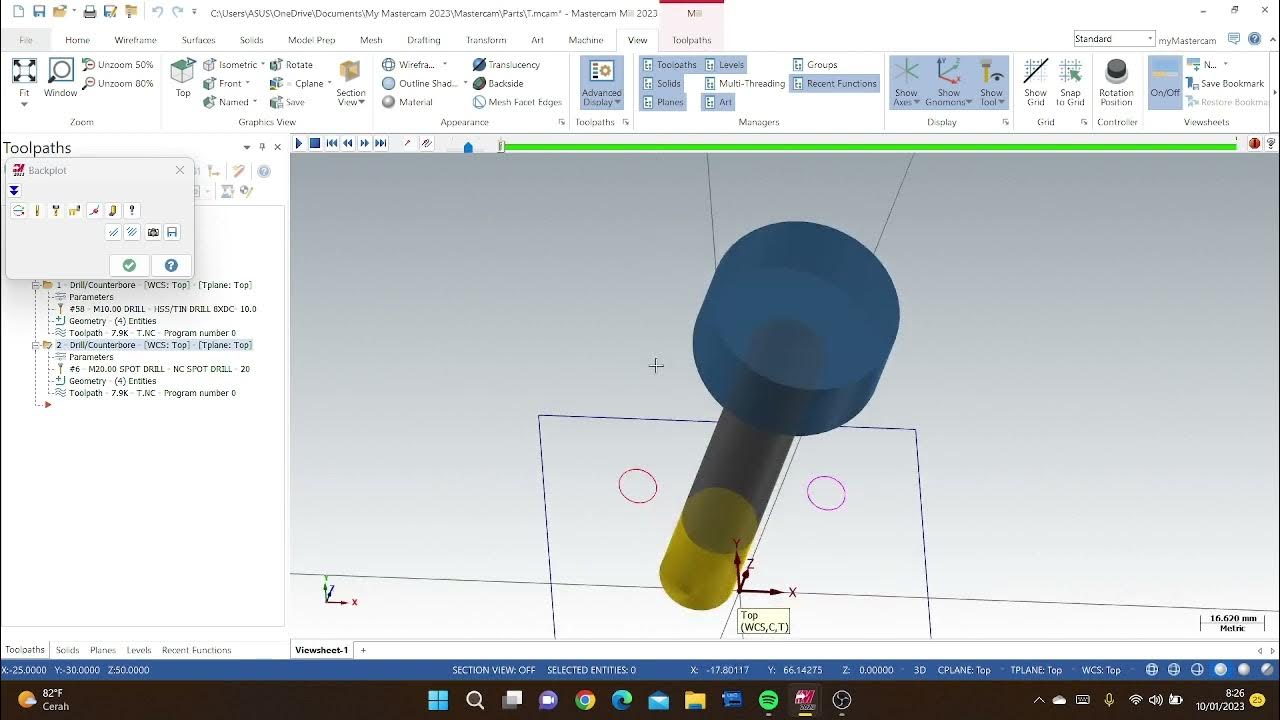Toggle Backside display
The image size is (1280, 720).
[498, 83]
